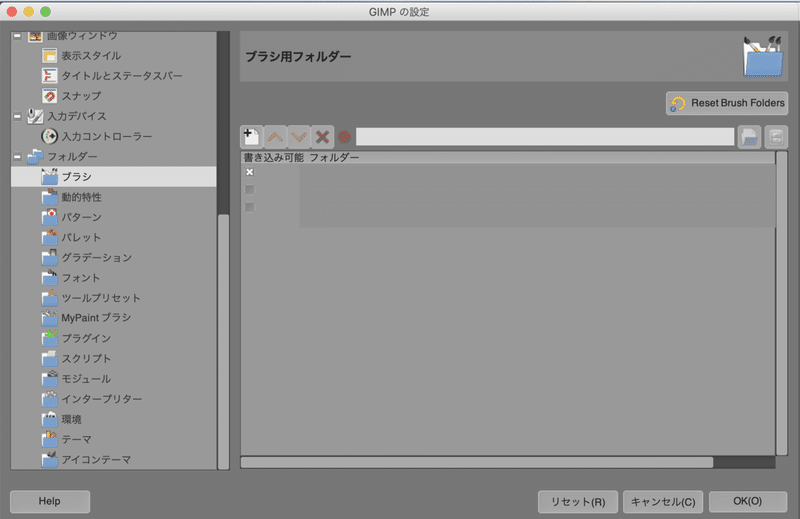Screen dimensions: 800x519
Task: Click the スクリプト folder icon
Action: tap(49, 358)
